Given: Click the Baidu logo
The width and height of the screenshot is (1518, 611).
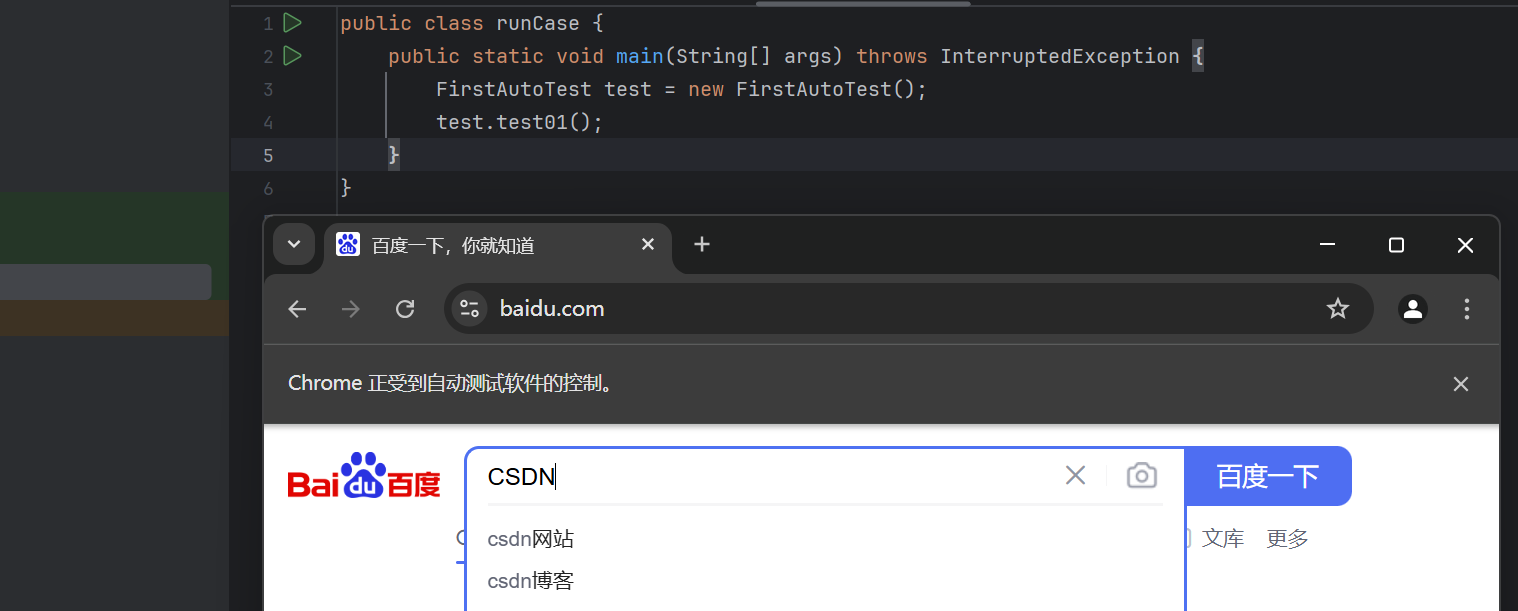Looking at the screenshot, I should [364, 476].
